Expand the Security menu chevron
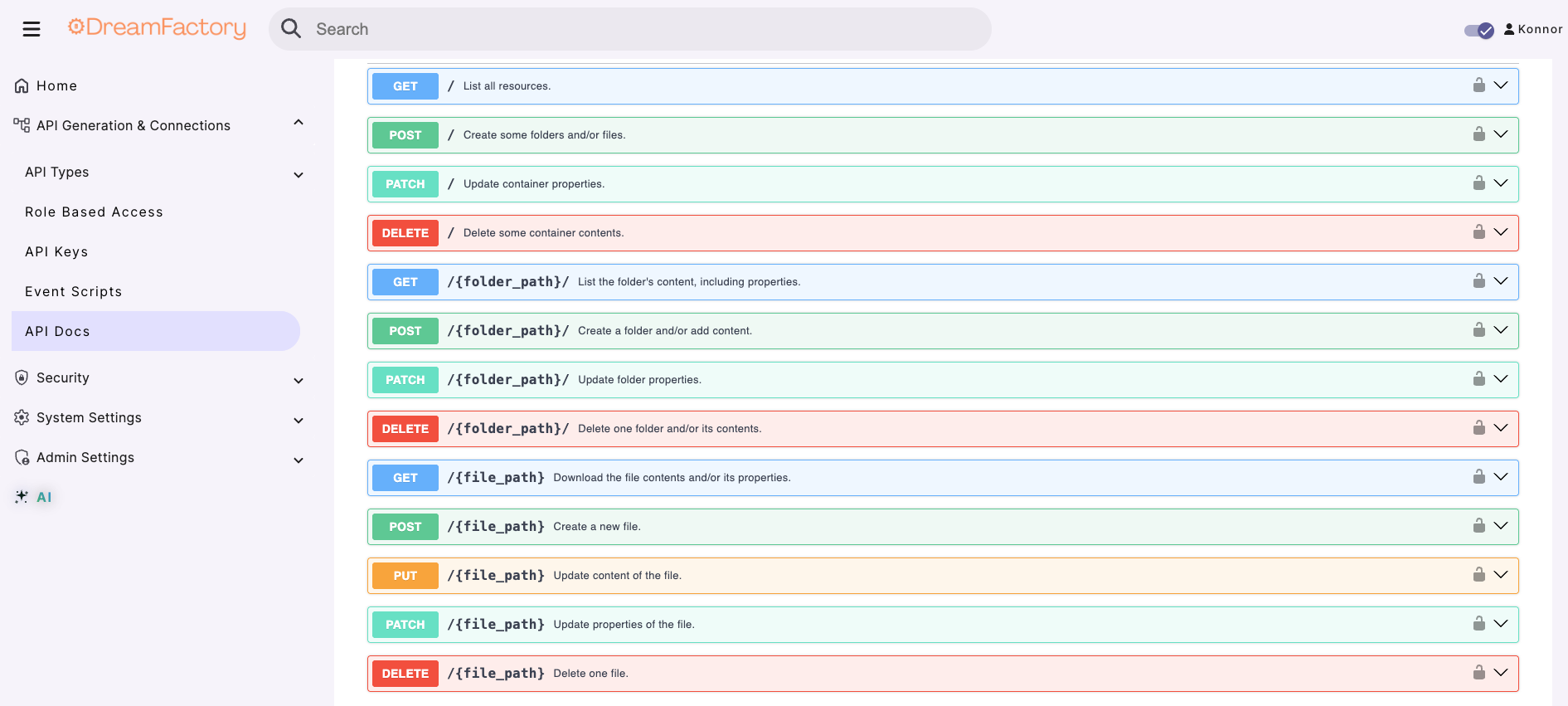Viewport: 1568px width, 706px height. point(299,381)
